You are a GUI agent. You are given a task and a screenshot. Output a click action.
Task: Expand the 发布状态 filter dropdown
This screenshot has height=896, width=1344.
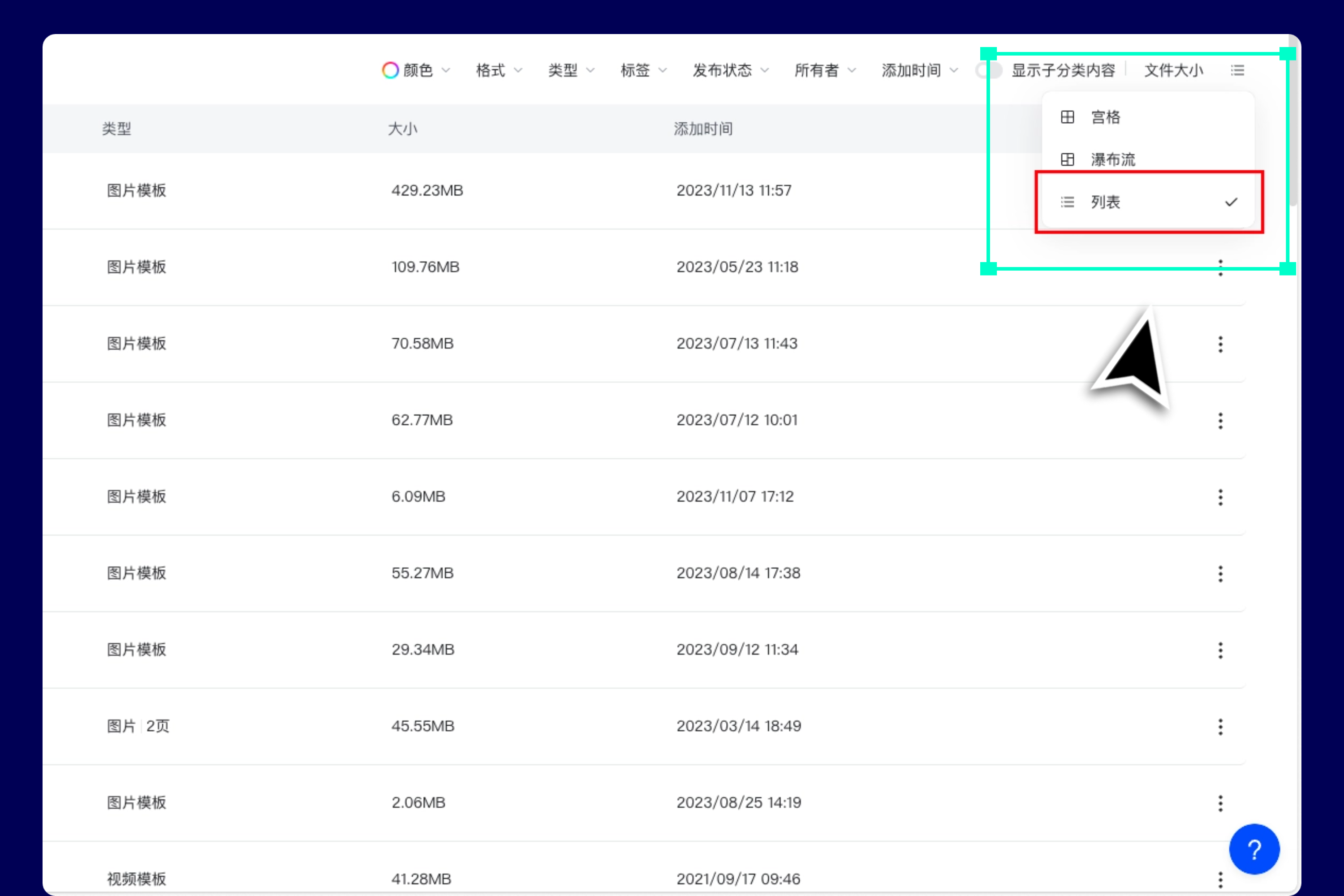(731, 70)
